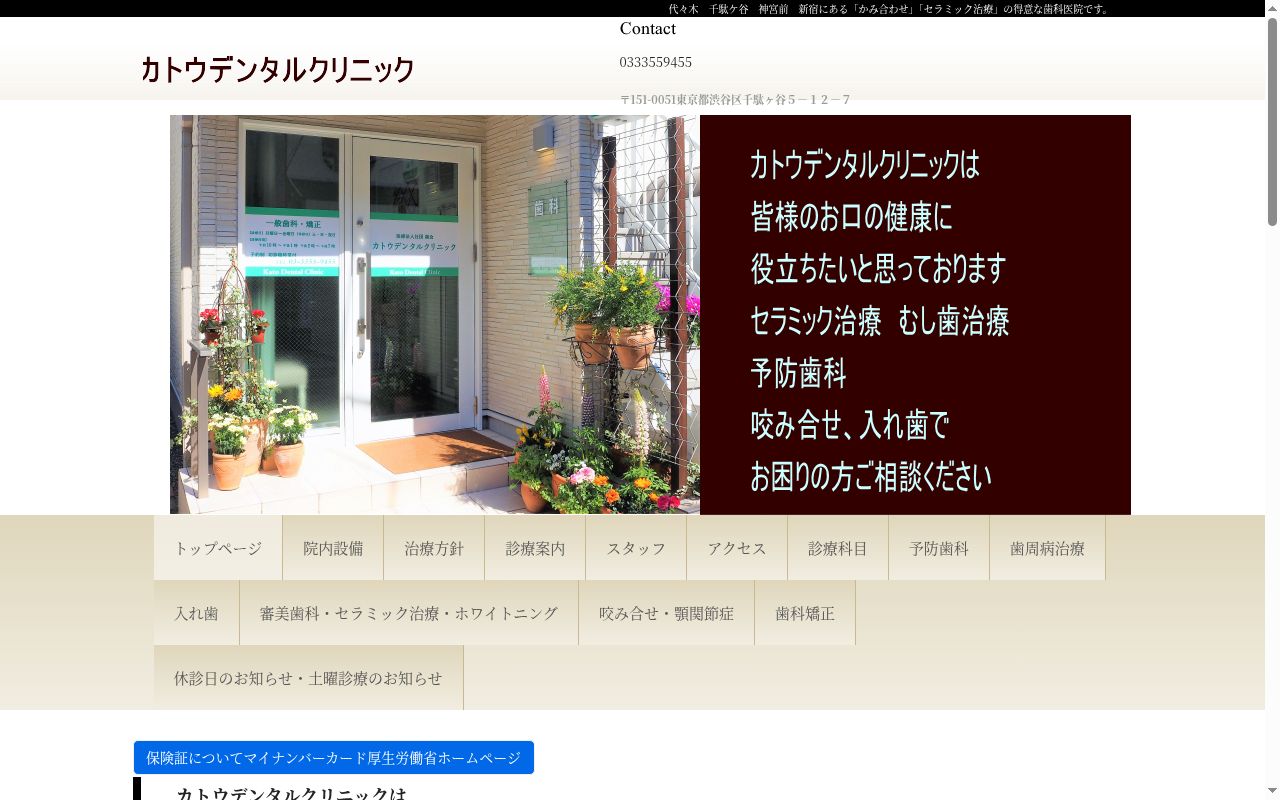Click the カトウデンタルクリニックは heading below the button
Viewport: 1280px width, 800px height.
point(291,793)
